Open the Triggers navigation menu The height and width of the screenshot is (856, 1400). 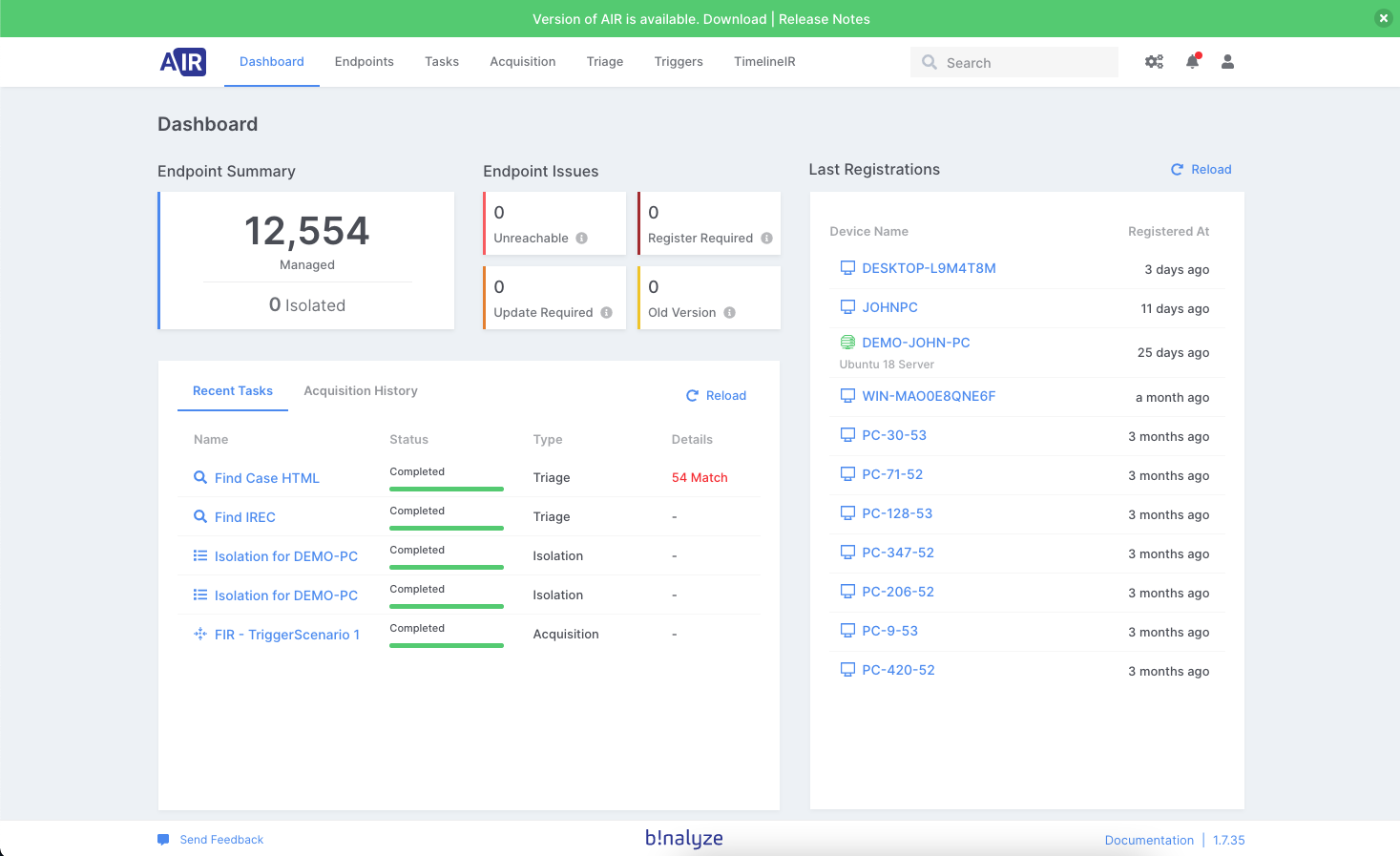pos(679,61)
